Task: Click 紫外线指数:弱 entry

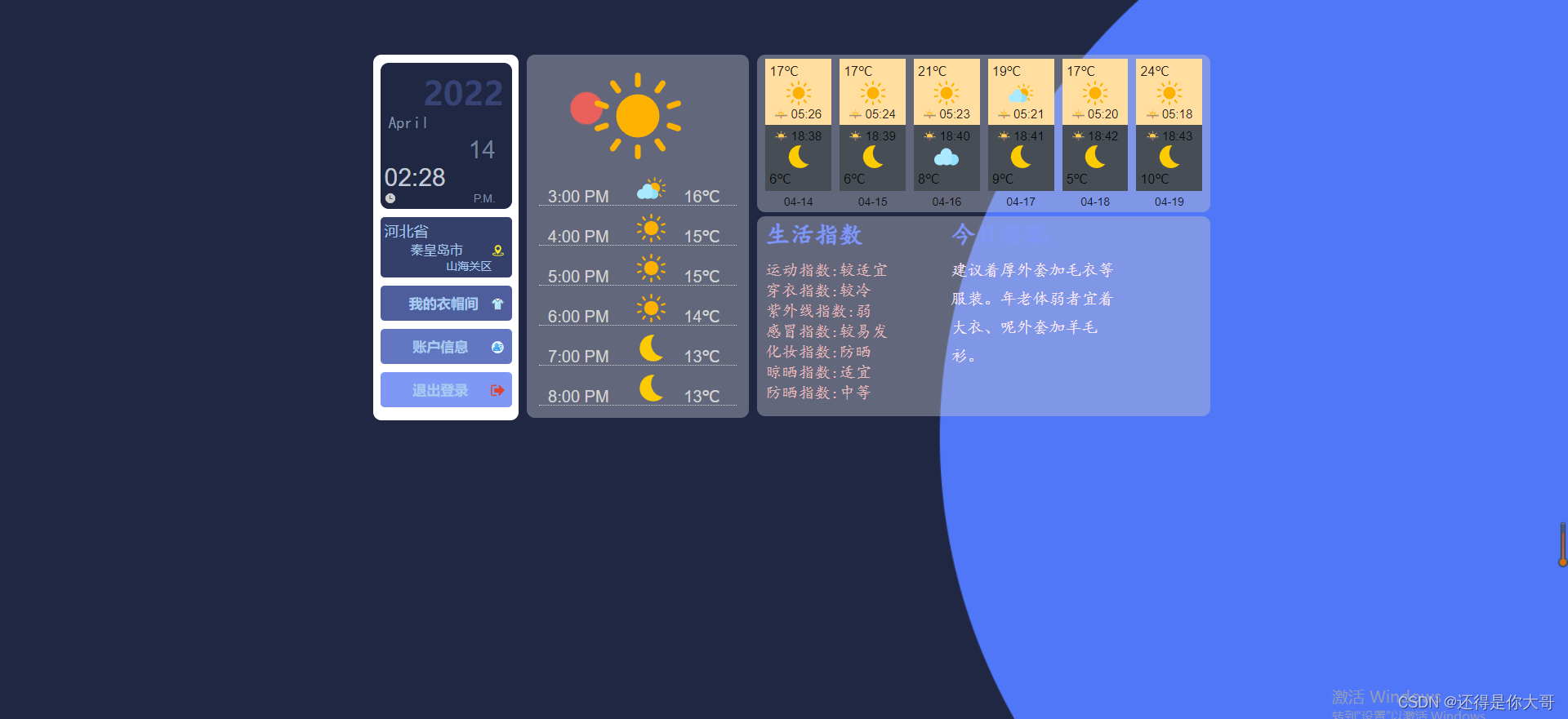Action: click(x=818, y=311)
